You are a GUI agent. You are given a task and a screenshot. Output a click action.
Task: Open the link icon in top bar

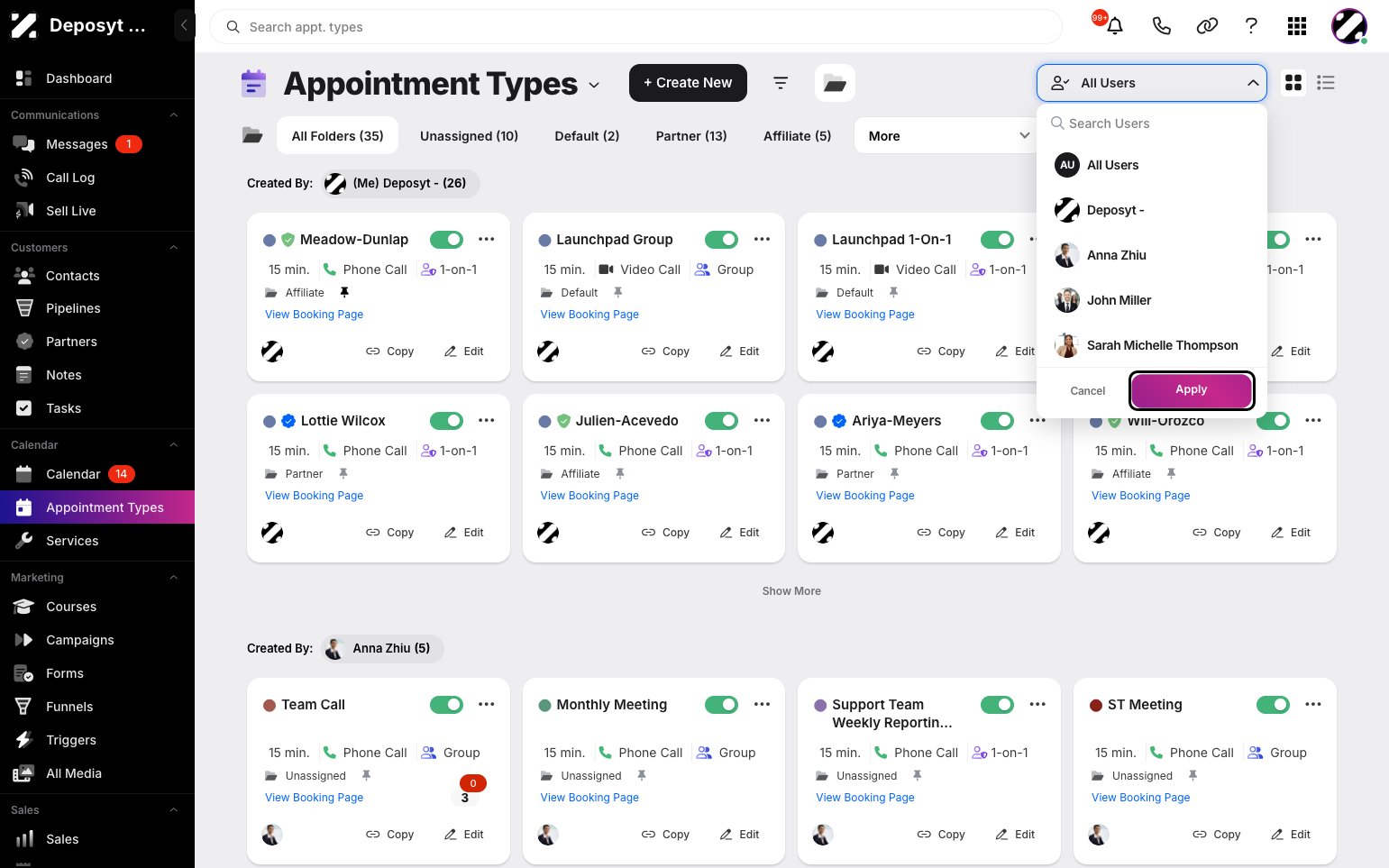coord(1207,26)
